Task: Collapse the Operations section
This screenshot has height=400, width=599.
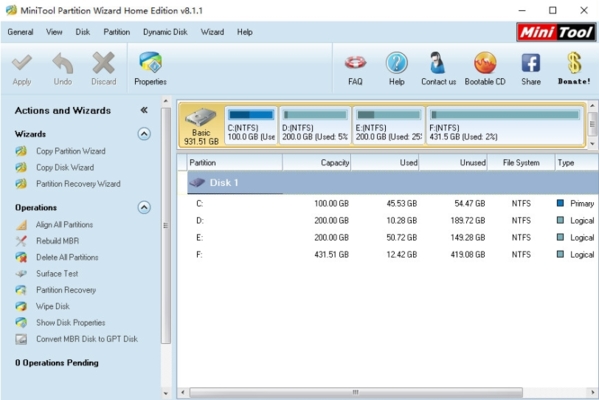Action: click(x=144, y=207)
